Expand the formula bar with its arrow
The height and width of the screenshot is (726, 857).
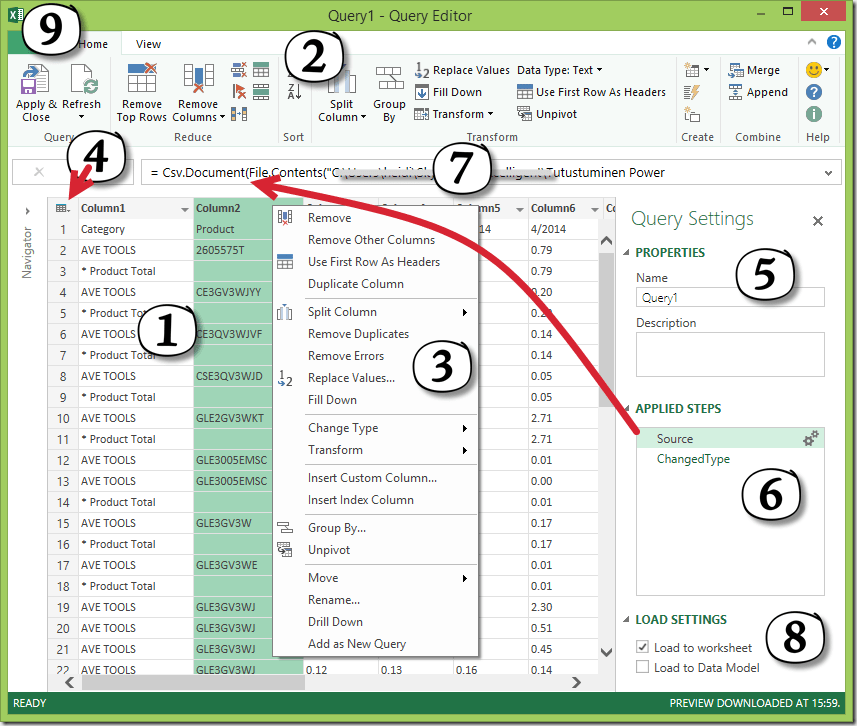(829, 173)
